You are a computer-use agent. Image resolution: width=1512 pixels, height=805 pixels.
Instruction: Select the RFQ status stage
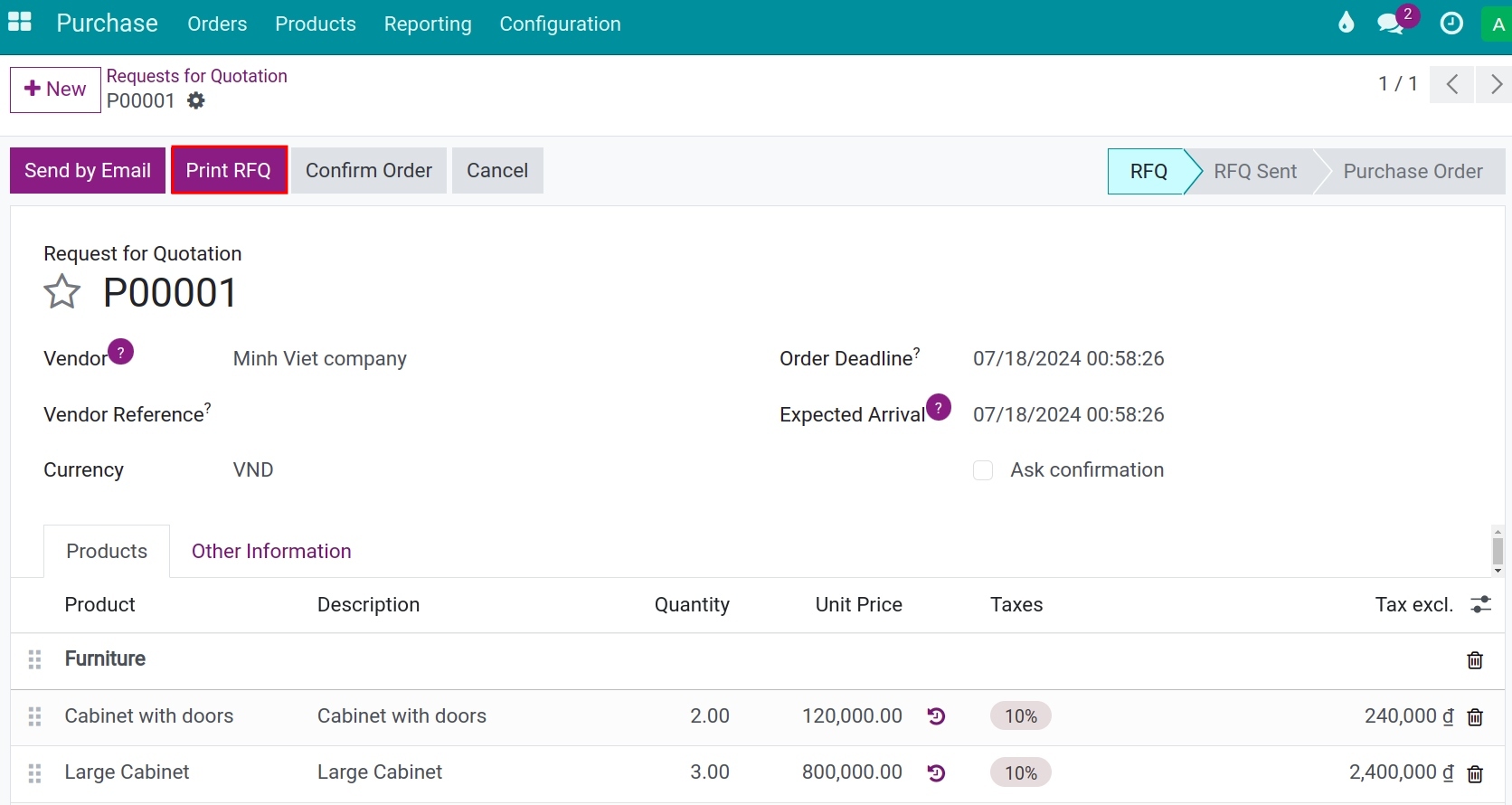coord(1148,172)
